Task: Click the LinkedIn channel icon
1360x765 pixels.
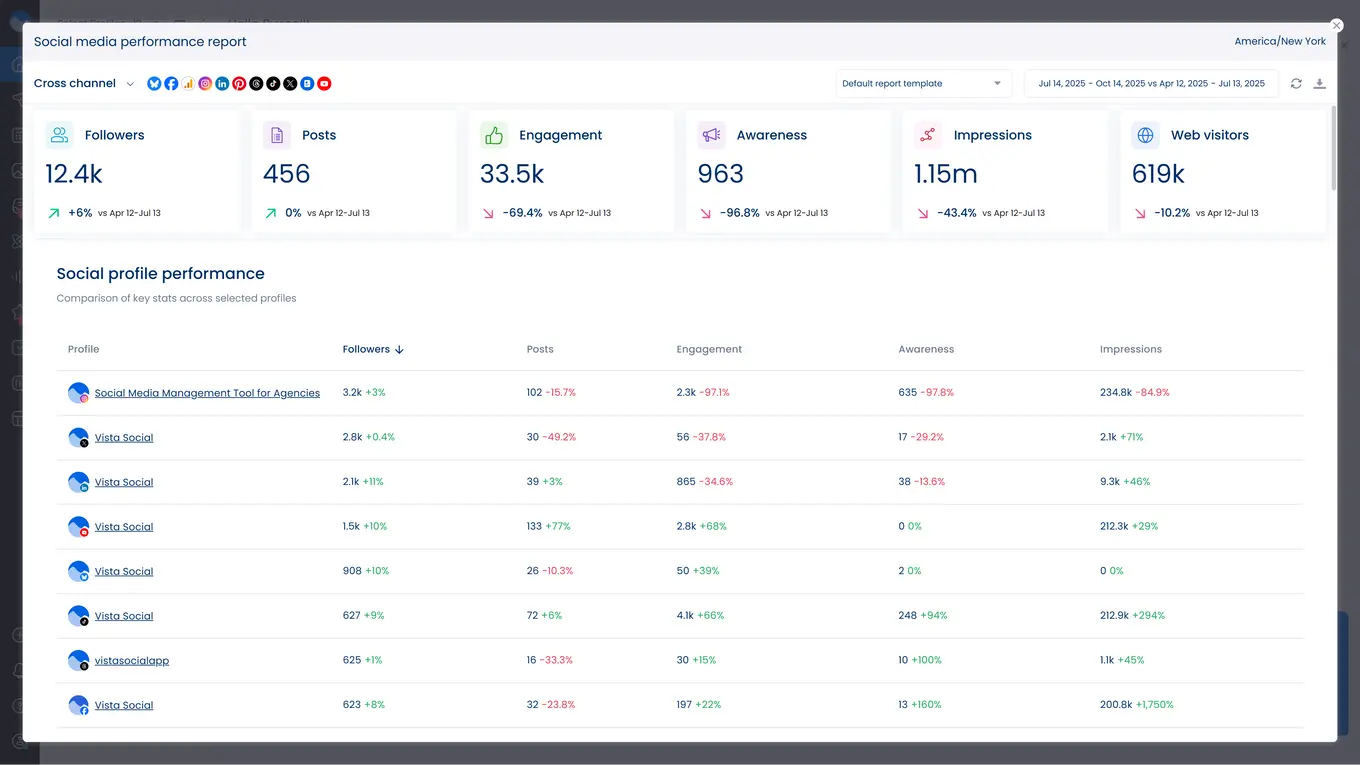Action: 222,84
